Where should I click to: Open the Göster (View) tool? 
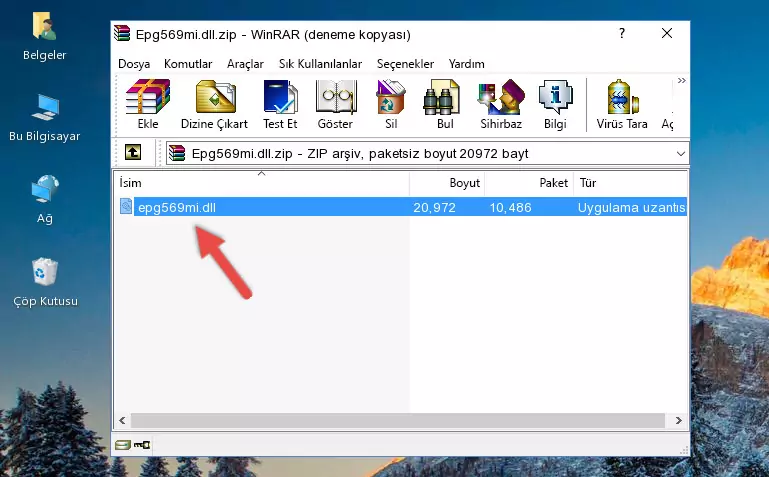(335, 104)
